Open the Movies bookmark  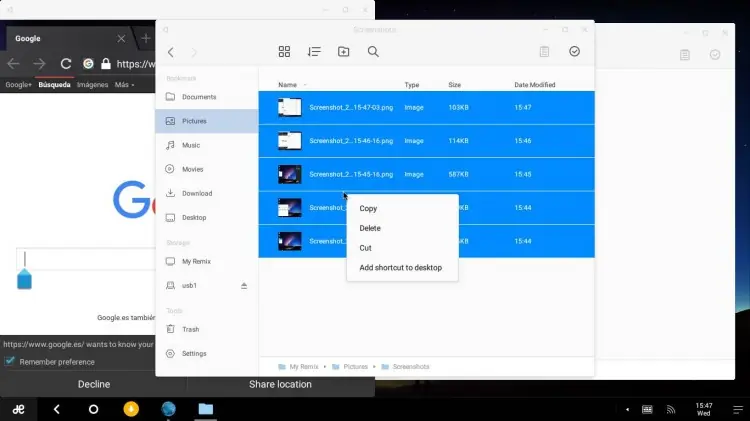click(x=207, y=169)
